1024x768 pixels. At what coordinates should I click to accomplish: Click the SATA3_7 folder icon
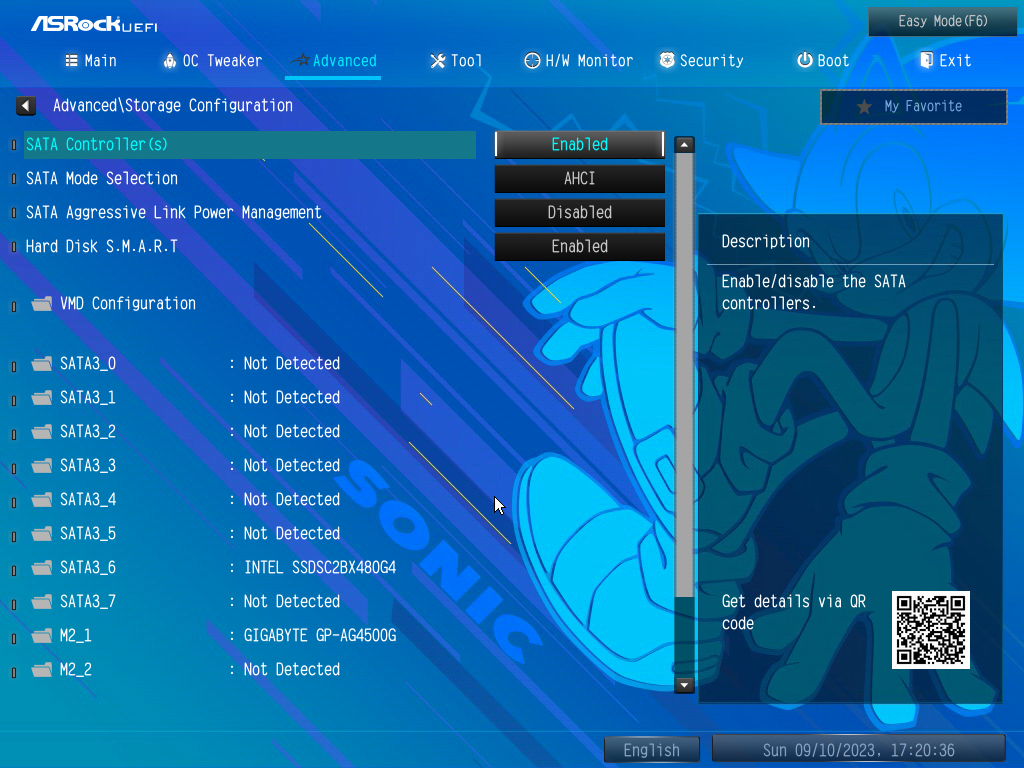point(42,601)
